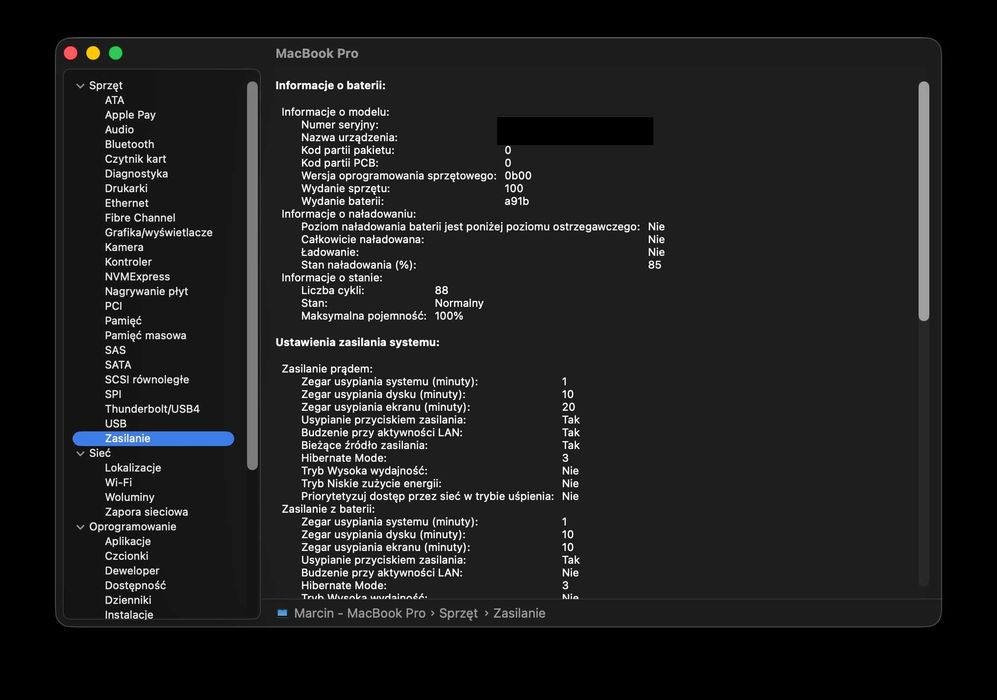This screenshot has width=997, height=700.
Task: Minimize window with yellow button
Action: (93, 53)
